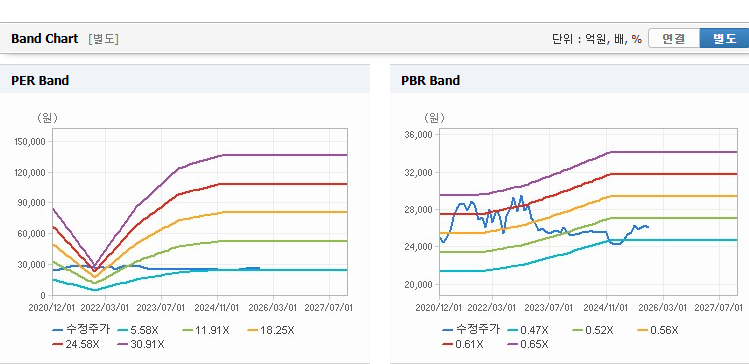Toggle 18.25X legend series
The height and width of the screenshot is (364, 749).
tap(271, 330)
